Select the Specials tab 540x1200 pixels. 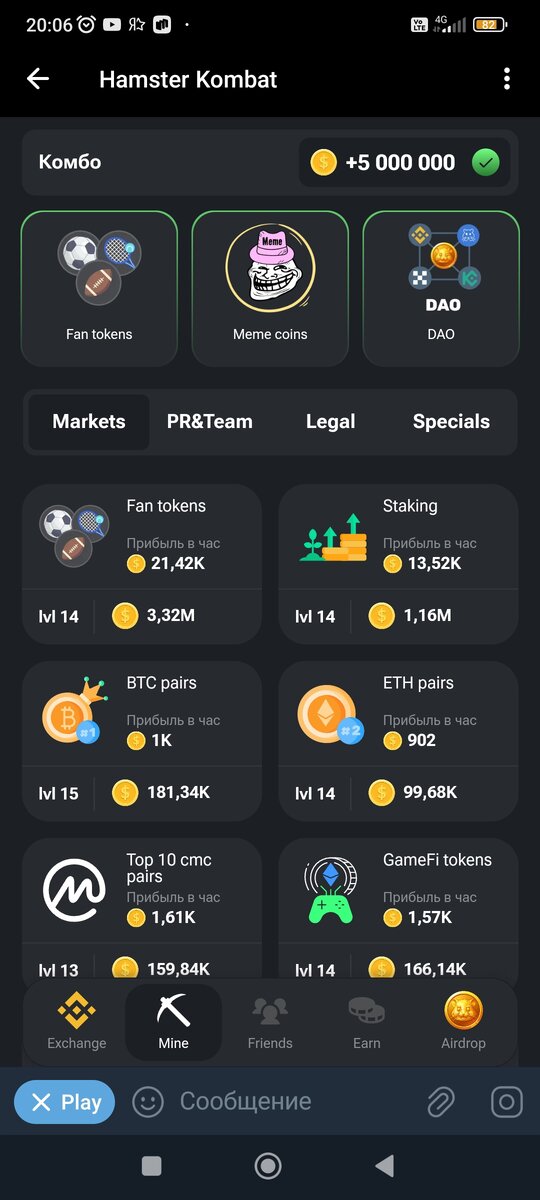[x=452, y=422]
